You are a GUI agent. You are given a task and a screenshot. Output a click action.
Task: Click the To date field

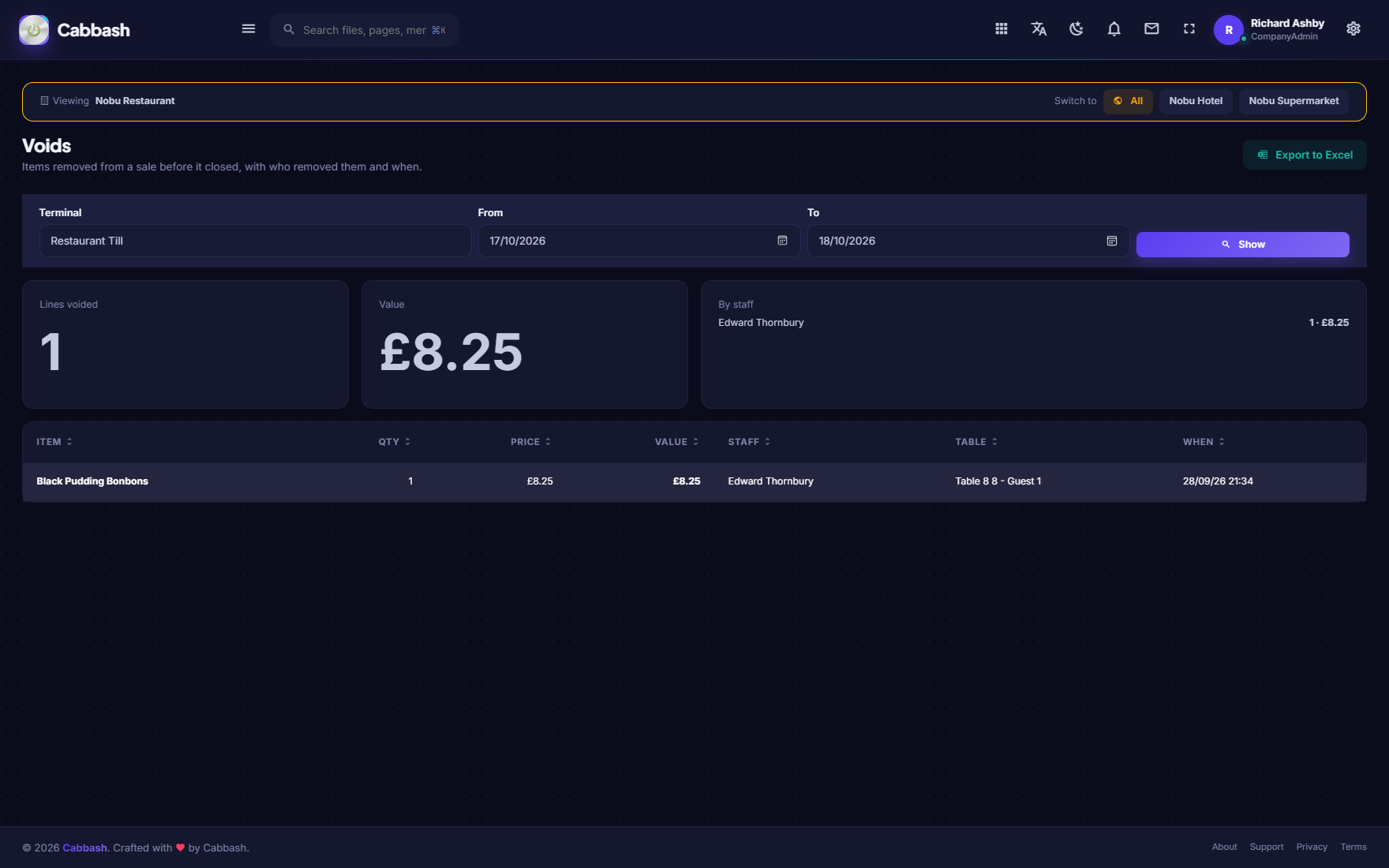click(968, 241)
